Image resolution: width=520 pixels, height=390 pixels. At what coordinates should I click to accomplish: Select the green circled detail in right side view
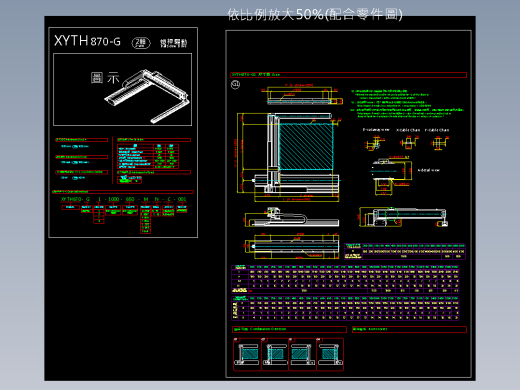coord(391,214)
